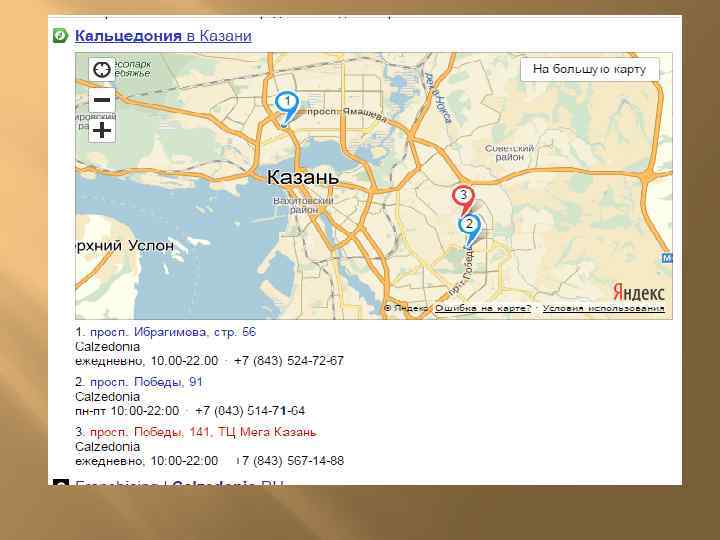Click the На большую карту button
Image resolution: width=720 pixels, height=540 pixels.
click(x=590, y=69)
